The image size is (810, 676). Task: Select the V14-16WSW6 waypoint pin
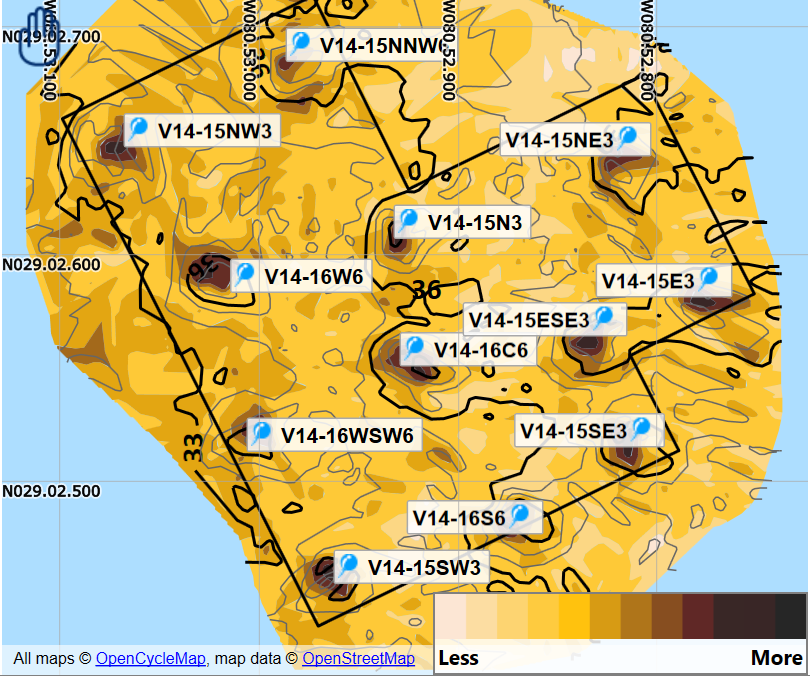pos(262,435)
